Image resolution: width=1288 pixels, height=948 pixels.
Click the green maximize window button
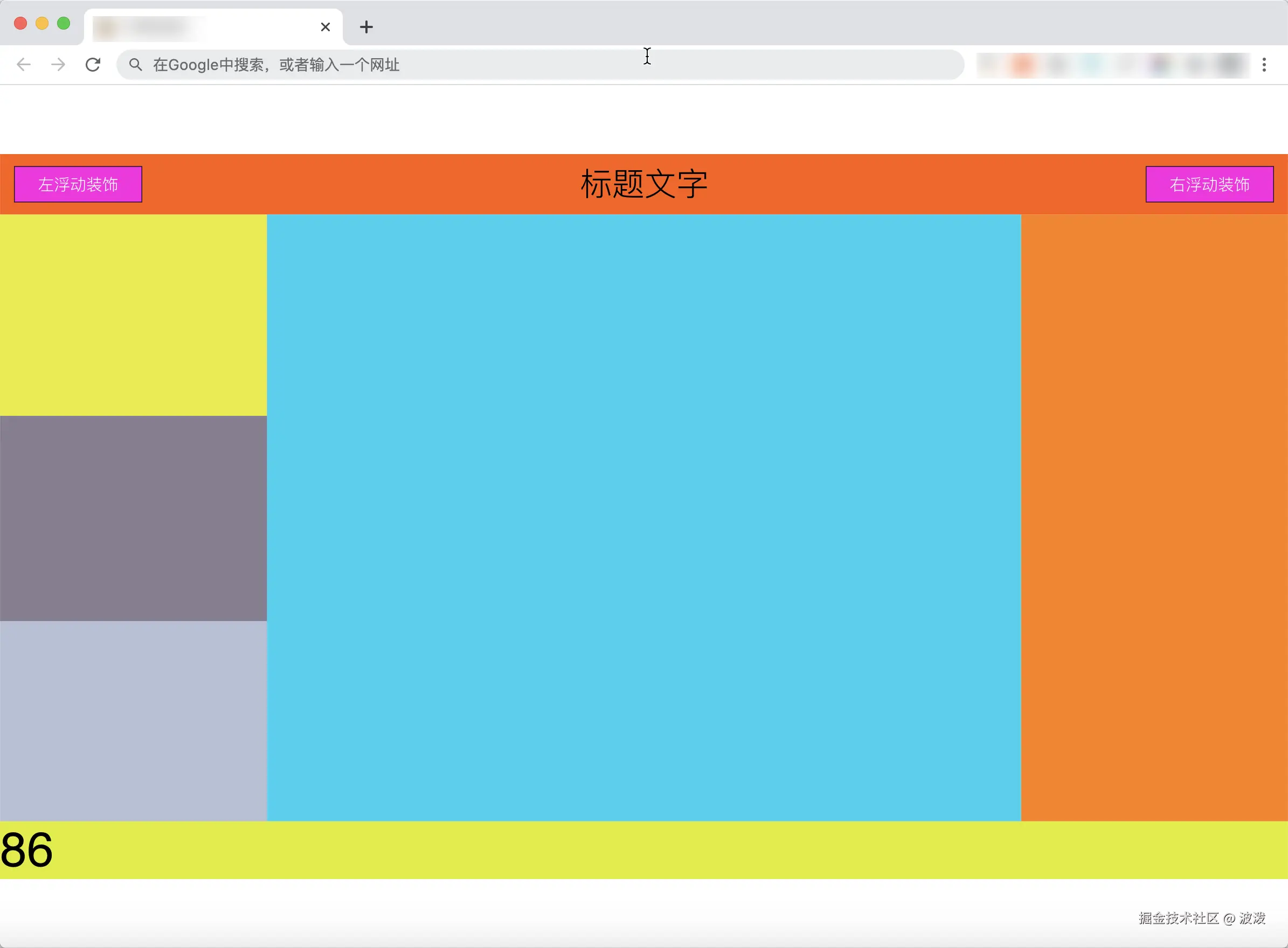coord(64,23)
